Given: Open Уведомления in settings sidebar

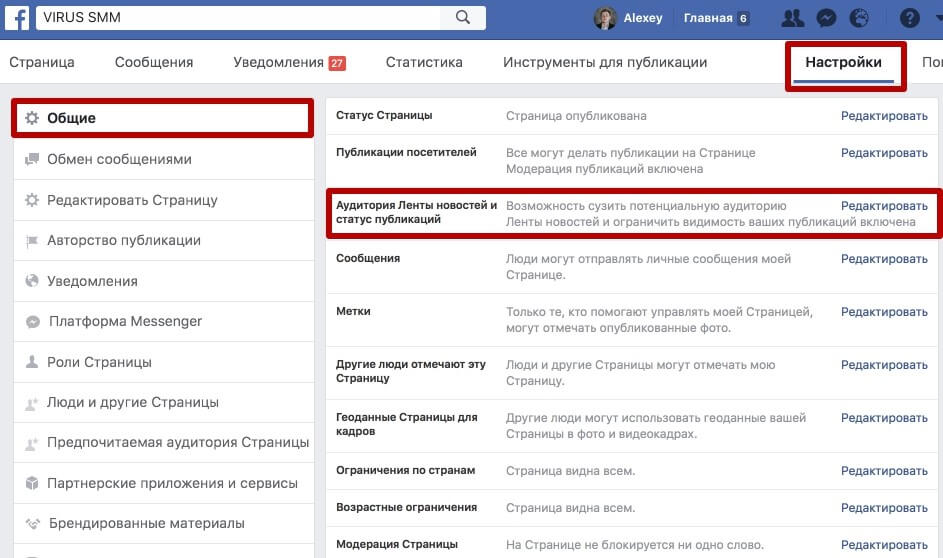Looking at the screenshot, I should pos(164,281).
